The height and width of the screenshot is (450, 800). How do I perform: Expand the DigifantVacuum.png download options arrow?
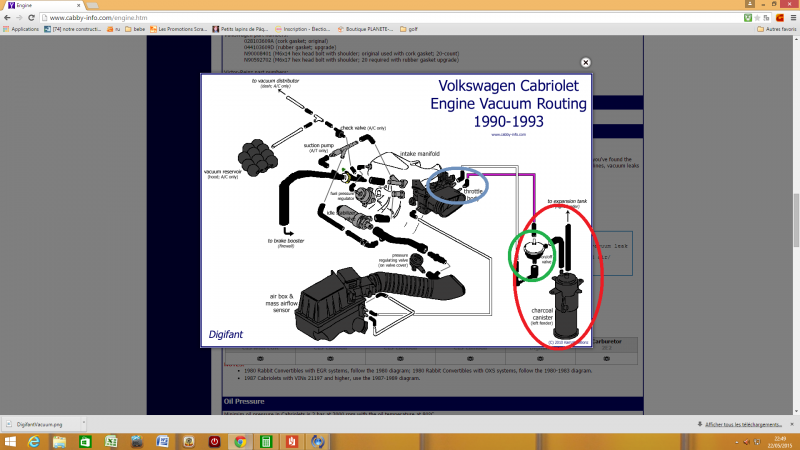[x=83, y=422]
